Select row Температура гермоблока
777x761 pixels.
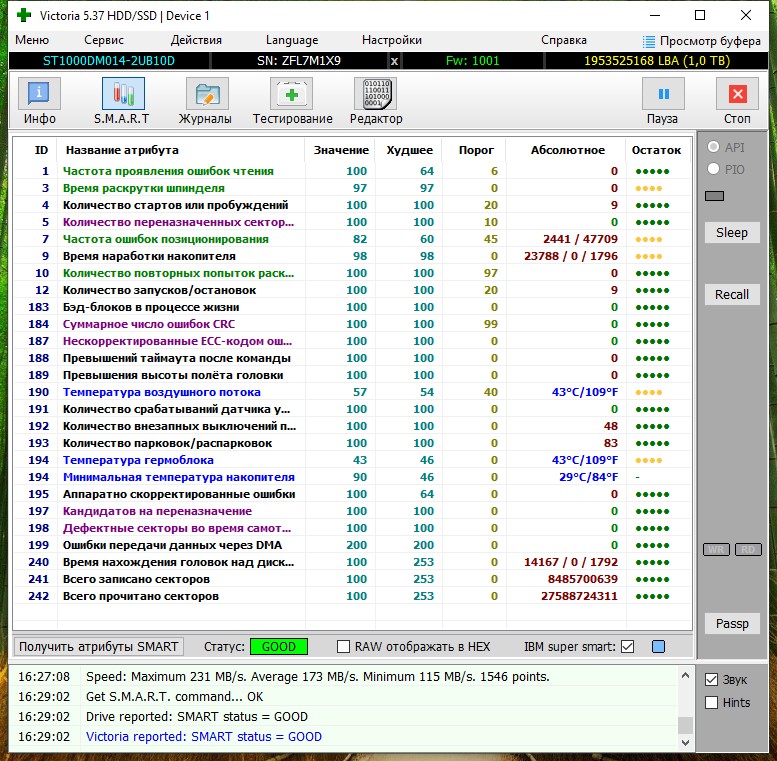tap(352, 460)
